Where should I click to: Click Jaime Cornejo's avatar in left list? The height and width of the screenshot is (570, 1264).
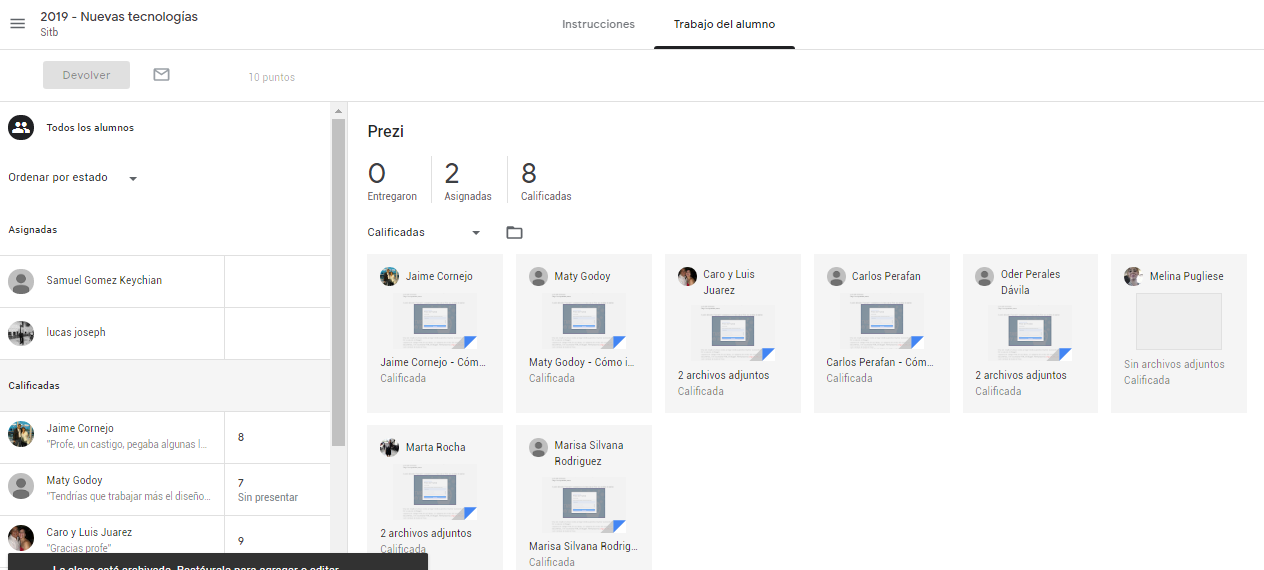click(21, 434)
